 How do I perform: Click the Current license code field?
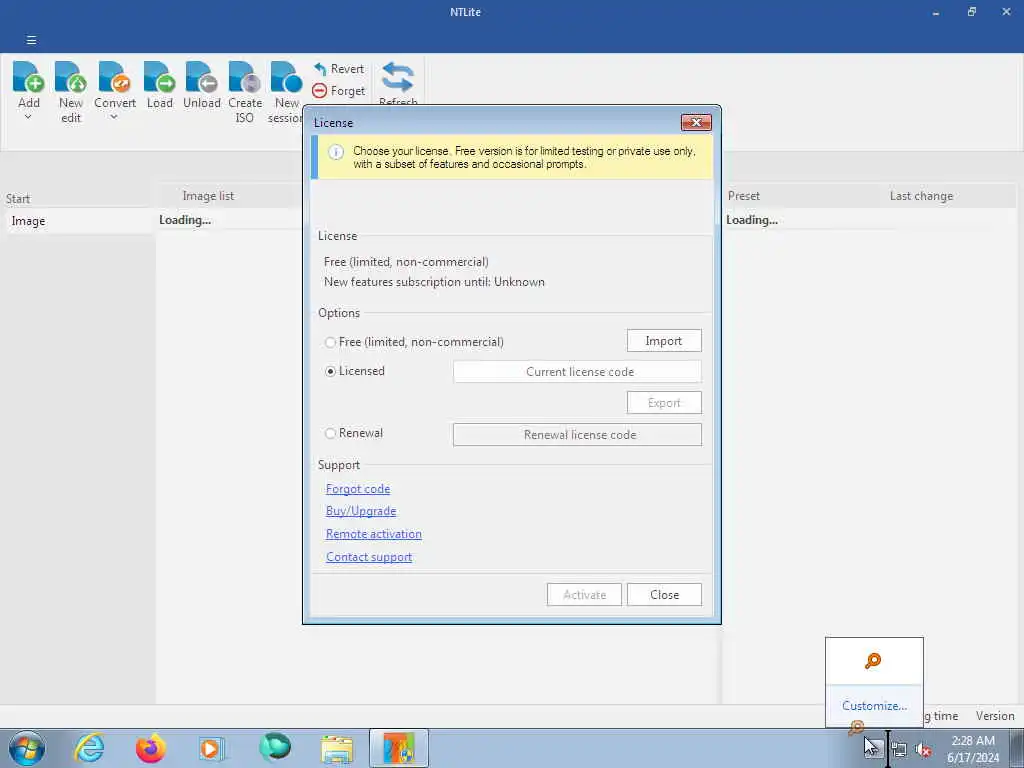point(577,372)
